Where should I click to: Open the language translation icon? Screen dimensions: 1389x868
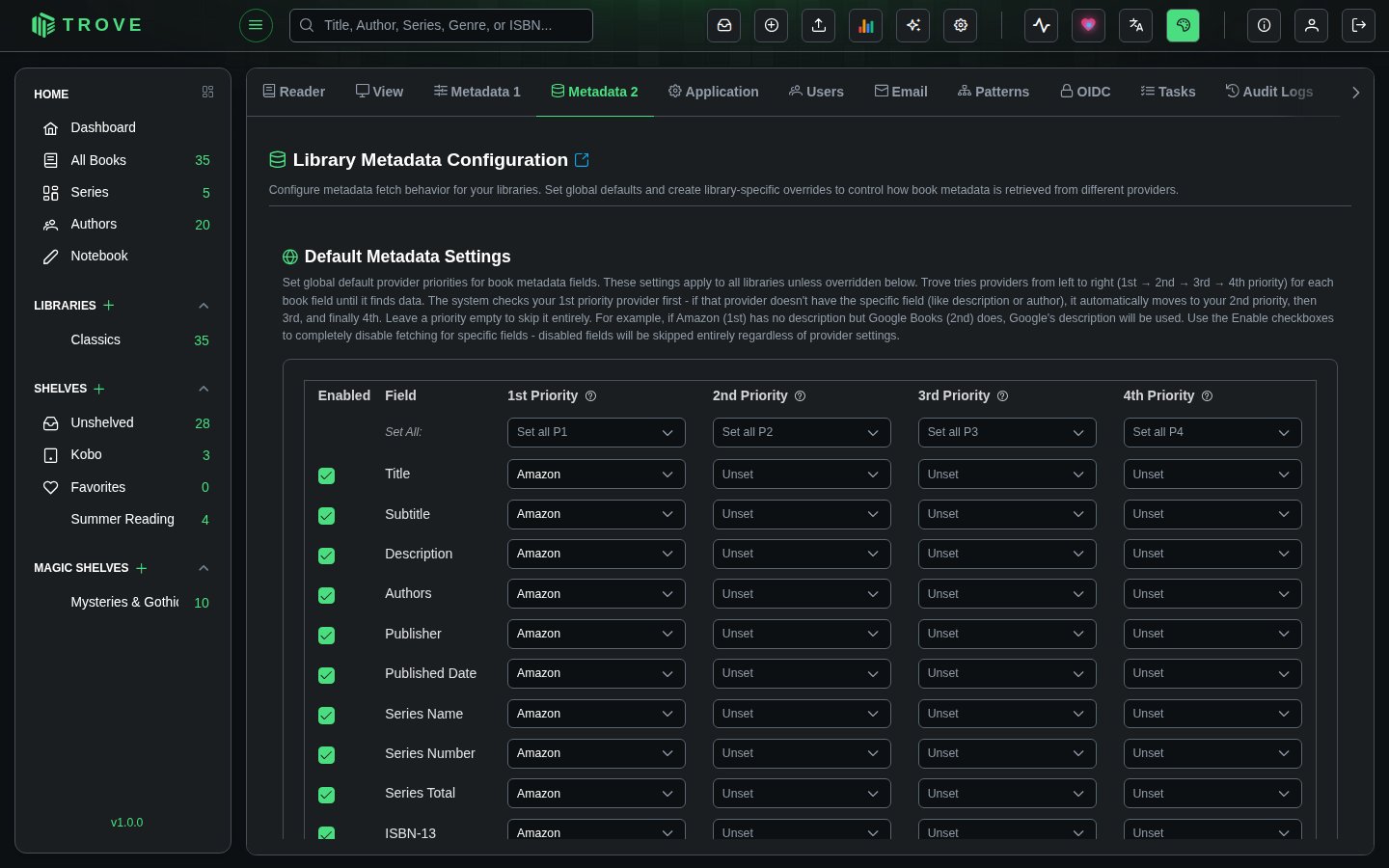(x=1136, y=25)
